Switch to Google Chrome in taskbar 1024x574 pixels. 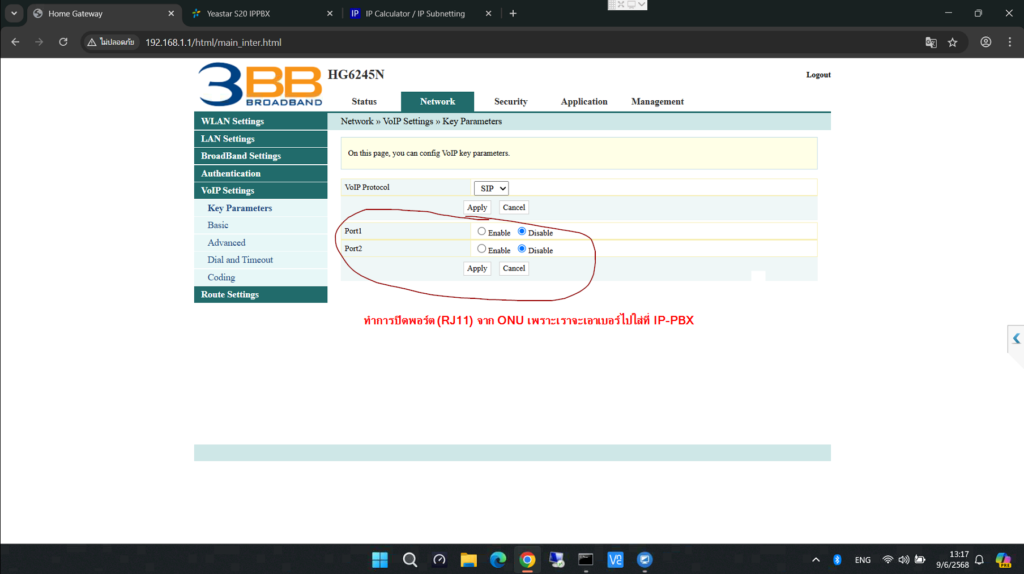click(527, 560)
